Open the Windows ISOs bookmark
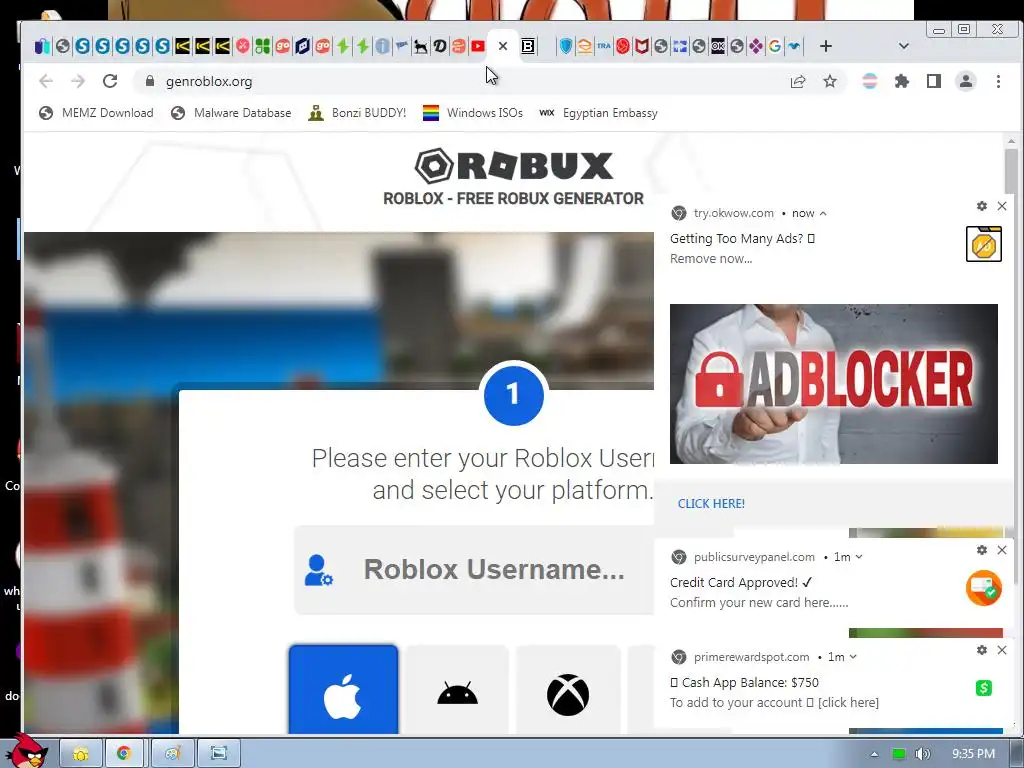Image resolution: width=1024 pixels, height=768 pixels. (x=473, y=113)
